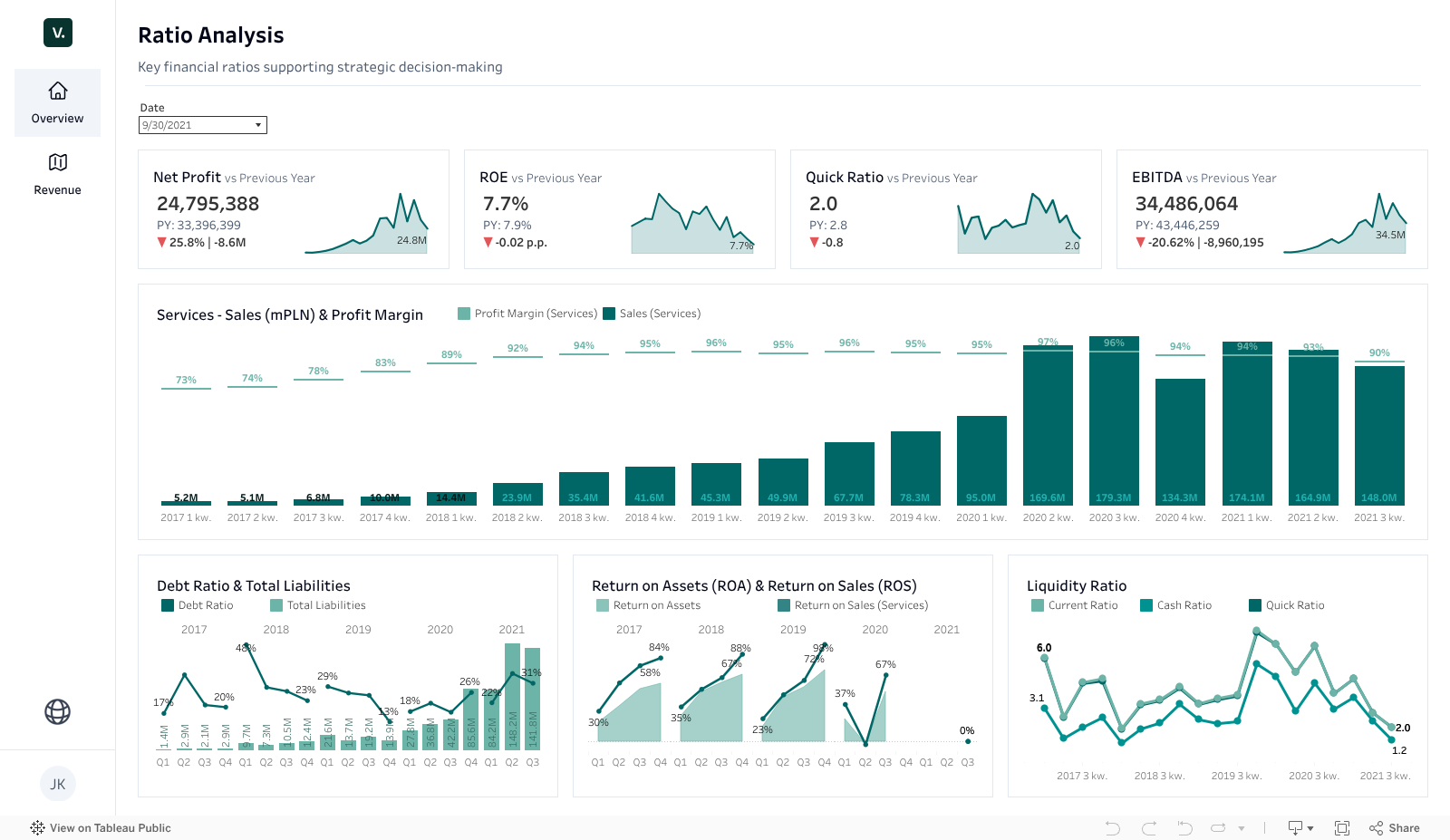Click the 73% profit margin mark for 2017 1 kw.
This screenshot has width=1450, height=840.
(x=186, y=388)
